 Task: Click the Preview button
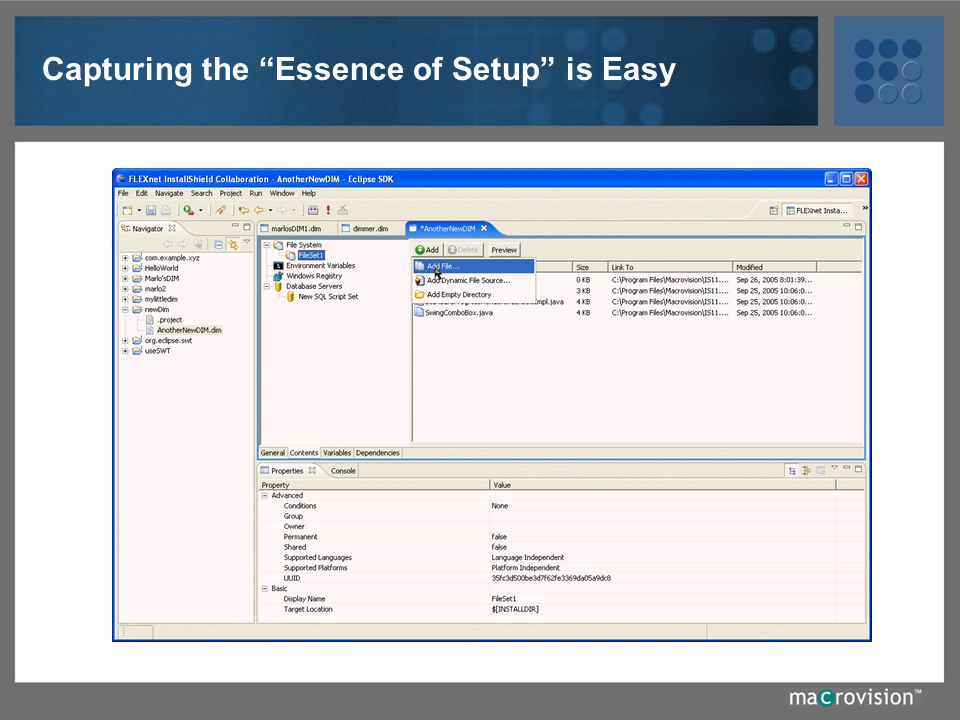(x=504, y=250)
